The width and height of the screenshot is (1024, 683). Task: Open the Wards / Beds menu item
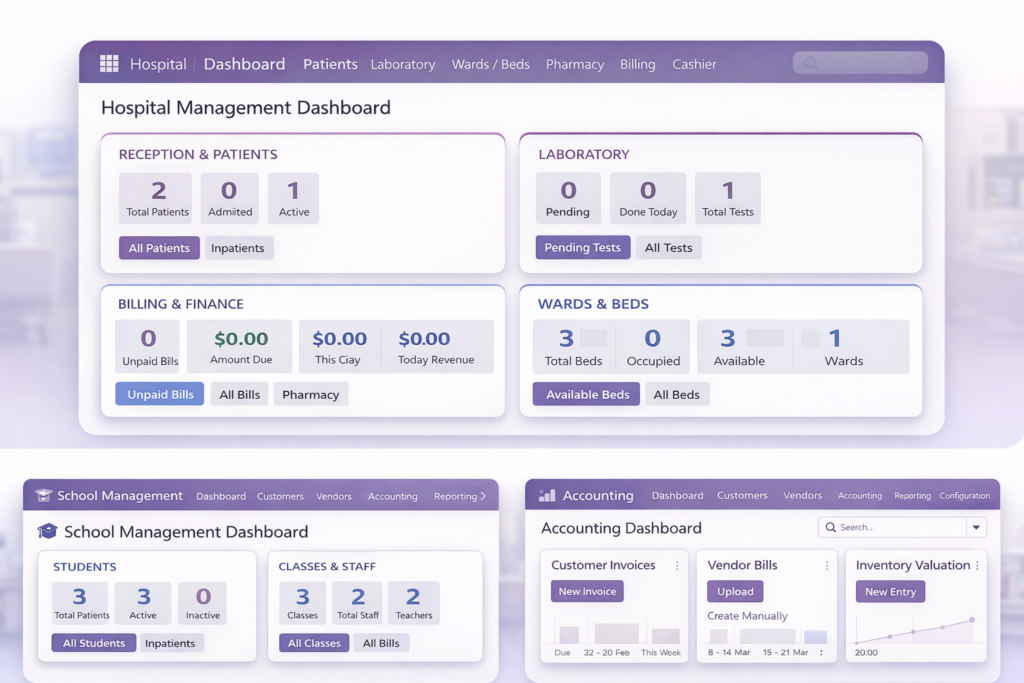[x=490, y=64]
